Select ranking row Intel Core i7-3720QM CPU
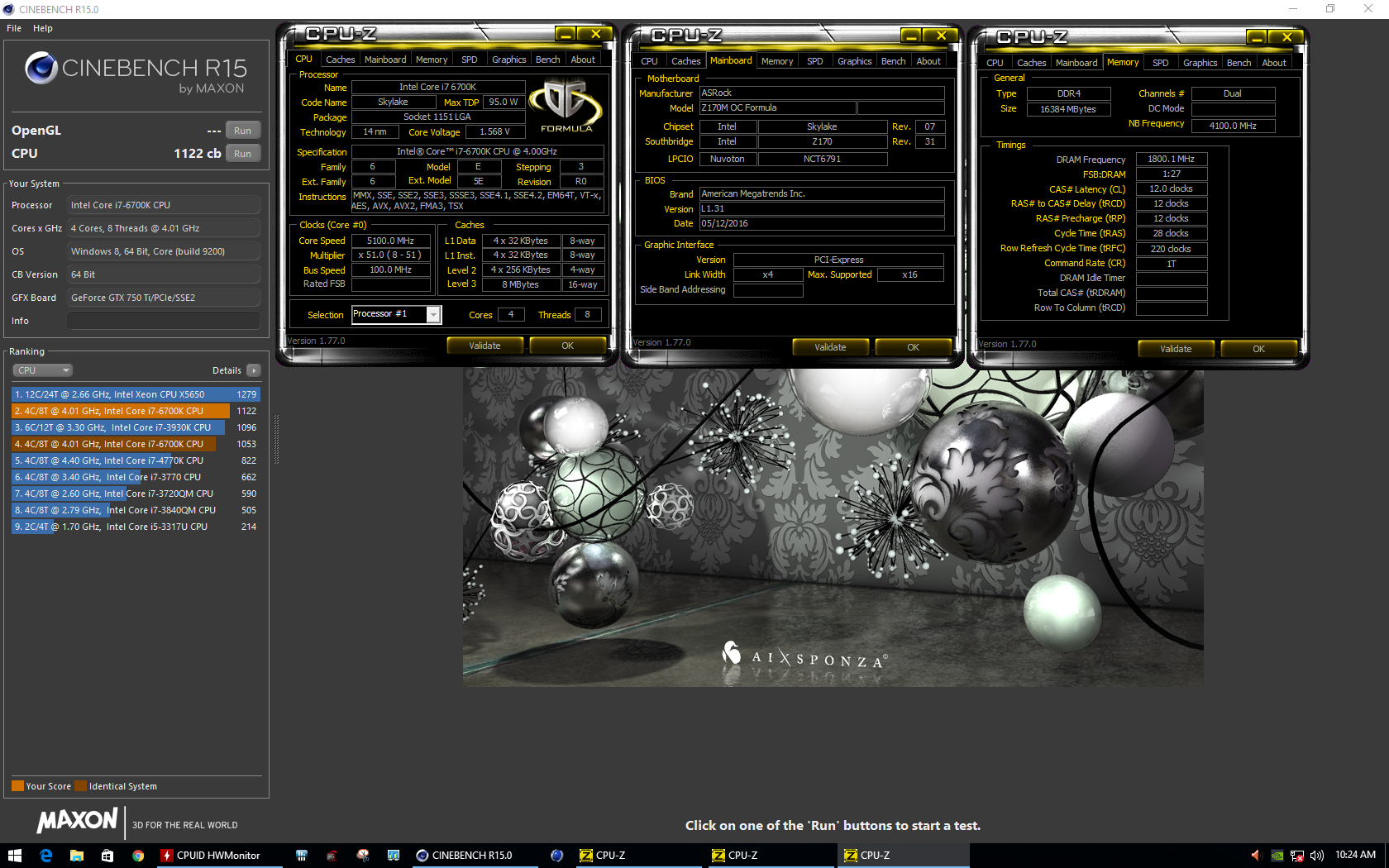This screenshot has height=868, width=1389. coord(136,494)
